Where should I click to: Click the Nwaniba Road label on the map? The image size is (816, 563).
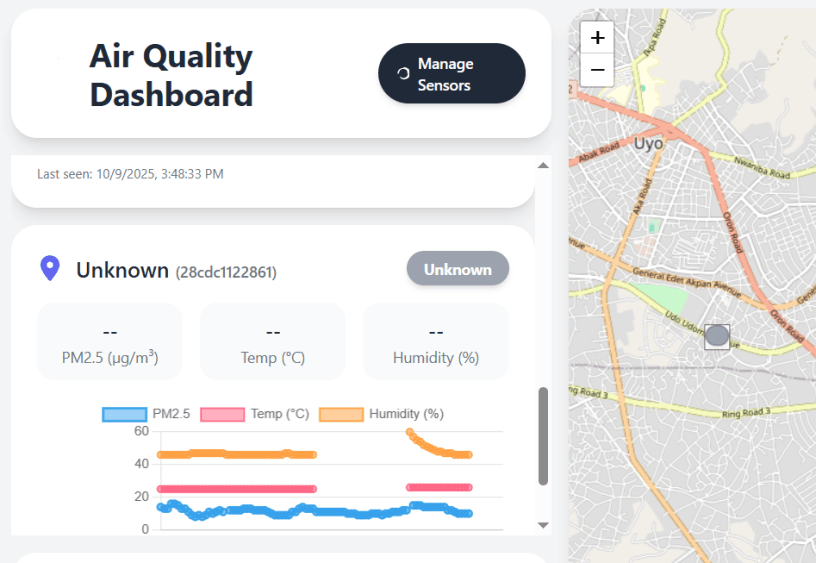762,168
